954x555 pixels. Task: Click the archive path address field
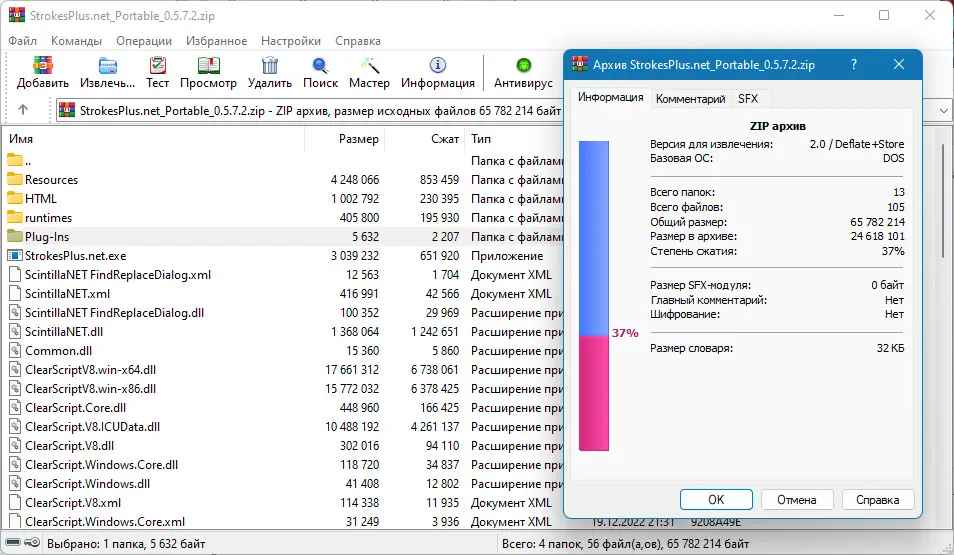(x=310, y=111)
